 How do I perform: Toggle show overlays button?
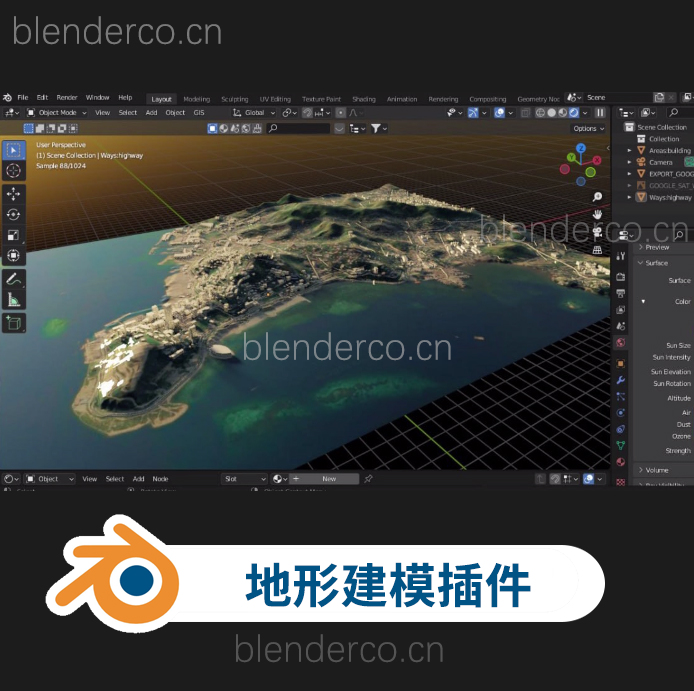coord(500,113)
